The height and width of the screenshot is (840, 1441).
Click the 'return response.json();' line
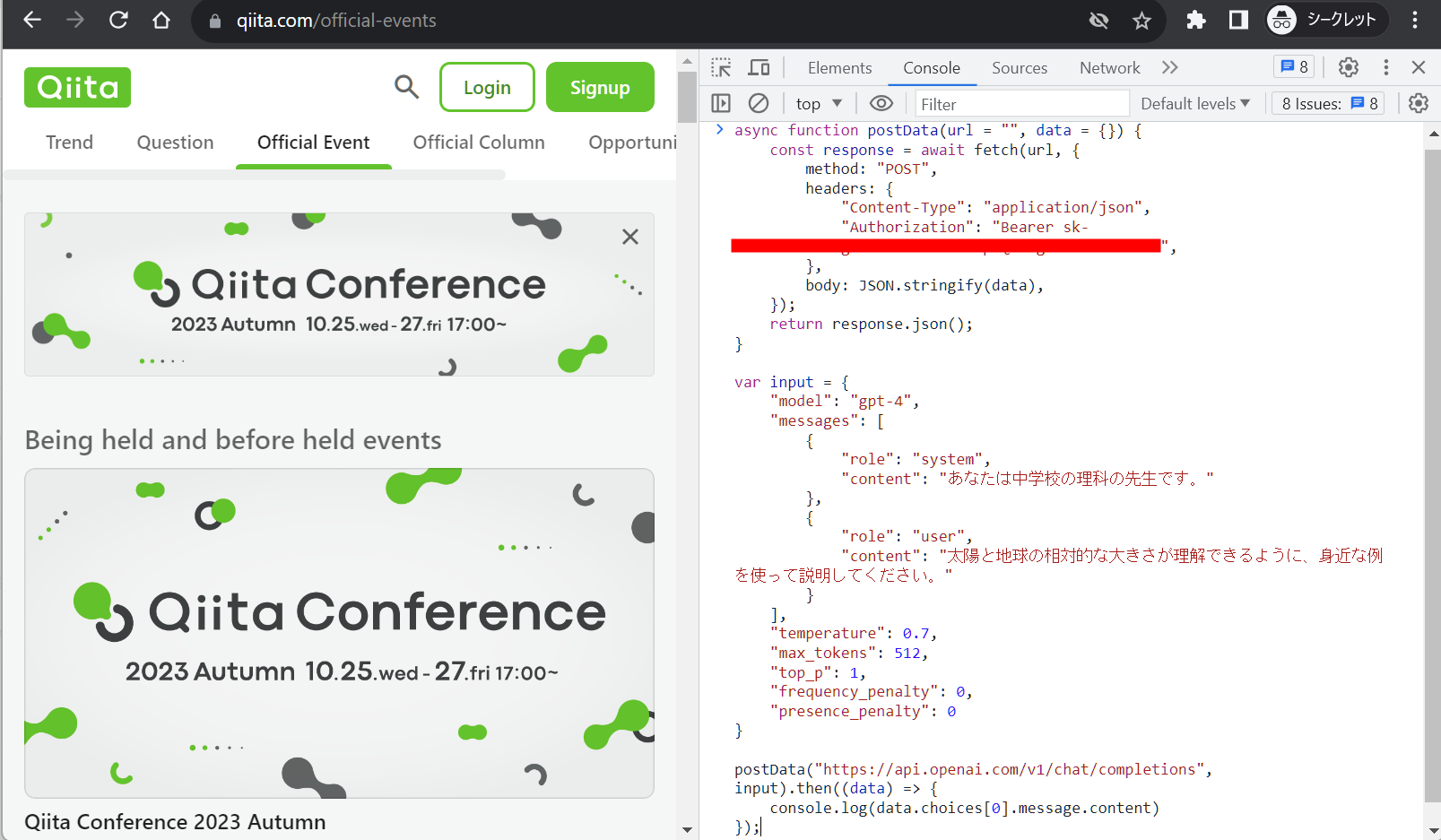coord(872,324)
